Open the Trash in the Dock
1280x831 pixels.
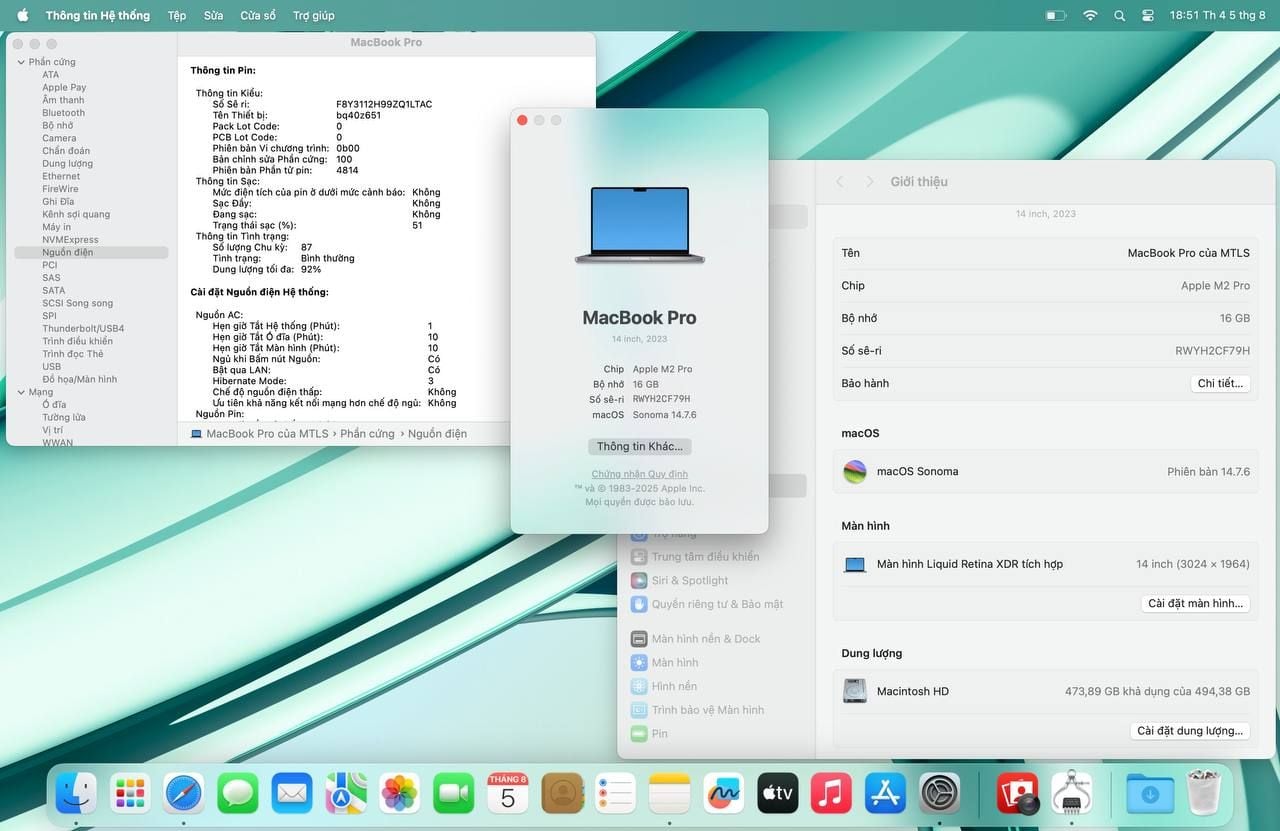(x=1204, y=794)
